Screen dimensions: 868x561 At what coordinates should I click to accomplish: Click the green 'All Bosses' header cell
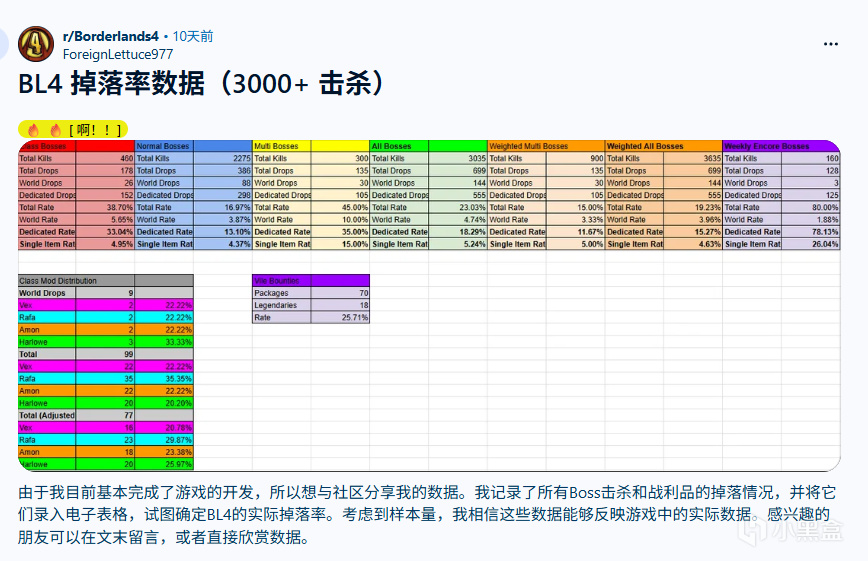[x=399, y=146]
